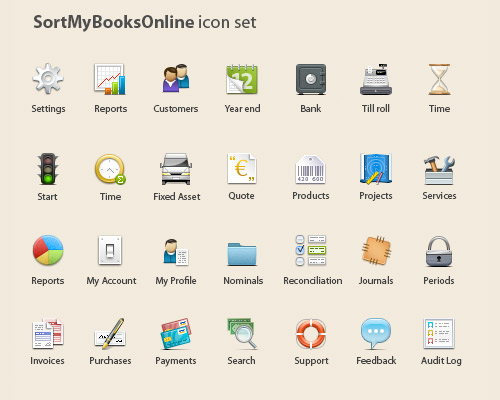Click the 'SortMyBooksOnline icon set' heading
This screenshot has width=500, height=400.
click(x=145, y=22)
